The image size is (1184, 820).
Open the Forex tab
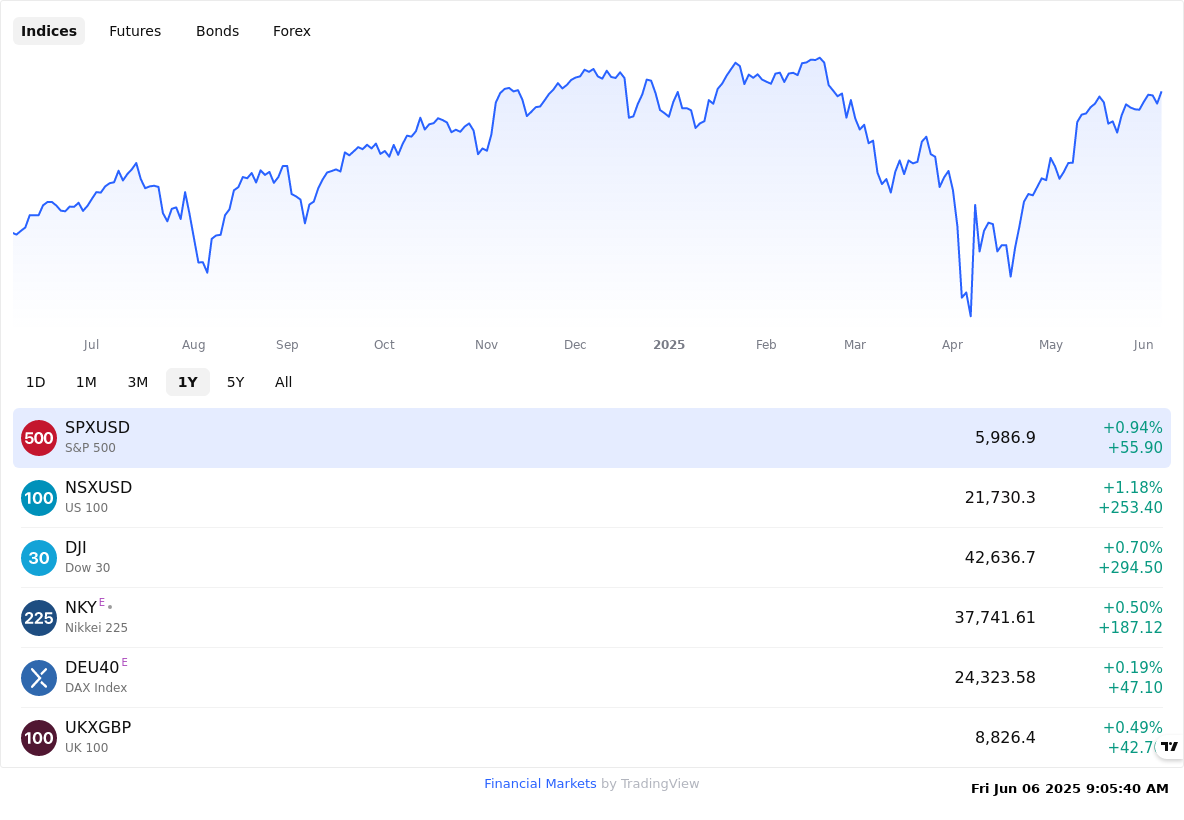291,31
